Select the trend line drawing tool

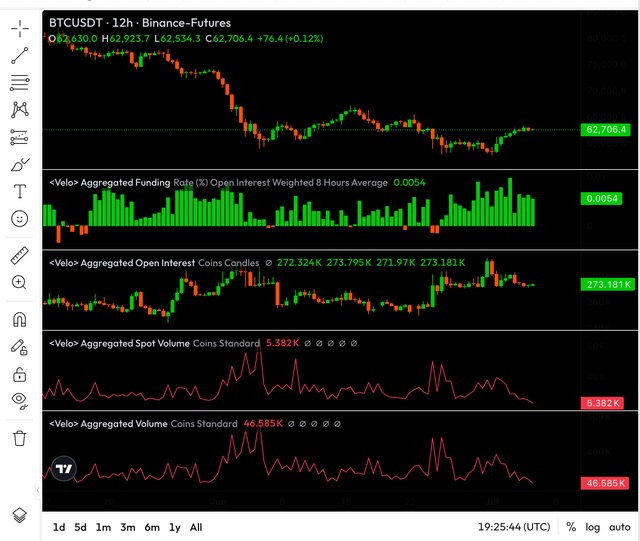pyautogui.click(x=20, y=56)
